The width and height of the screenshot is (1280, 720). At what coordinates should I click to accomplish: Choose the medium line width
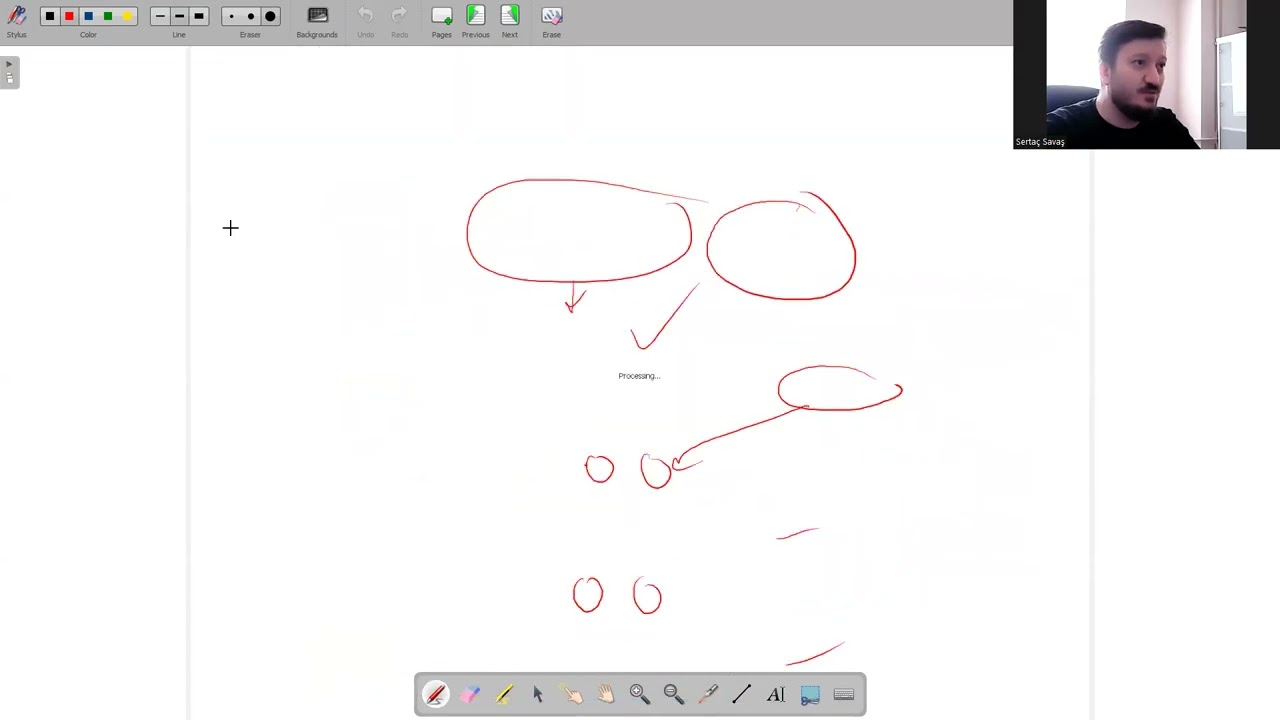click(179, 16)
